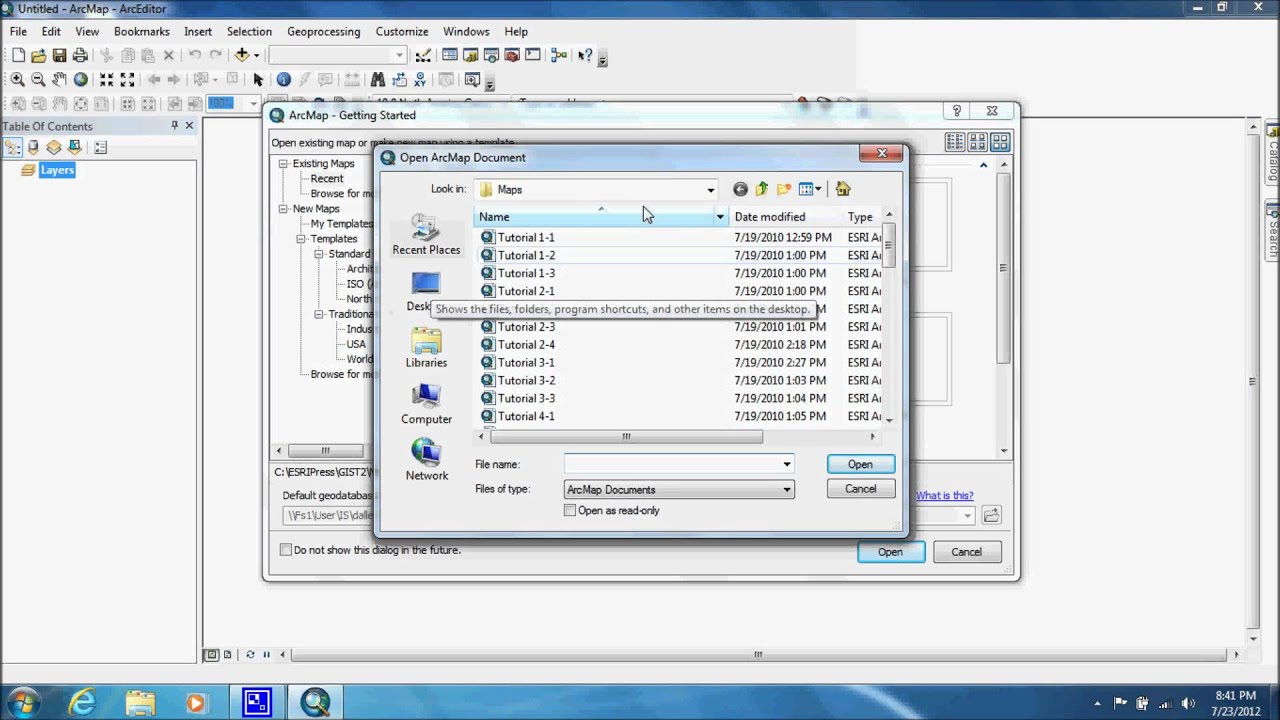Screen dimensions: 1280x720
Task: Click the Up One Level folder icon
Action: click(x=762, y=189)
